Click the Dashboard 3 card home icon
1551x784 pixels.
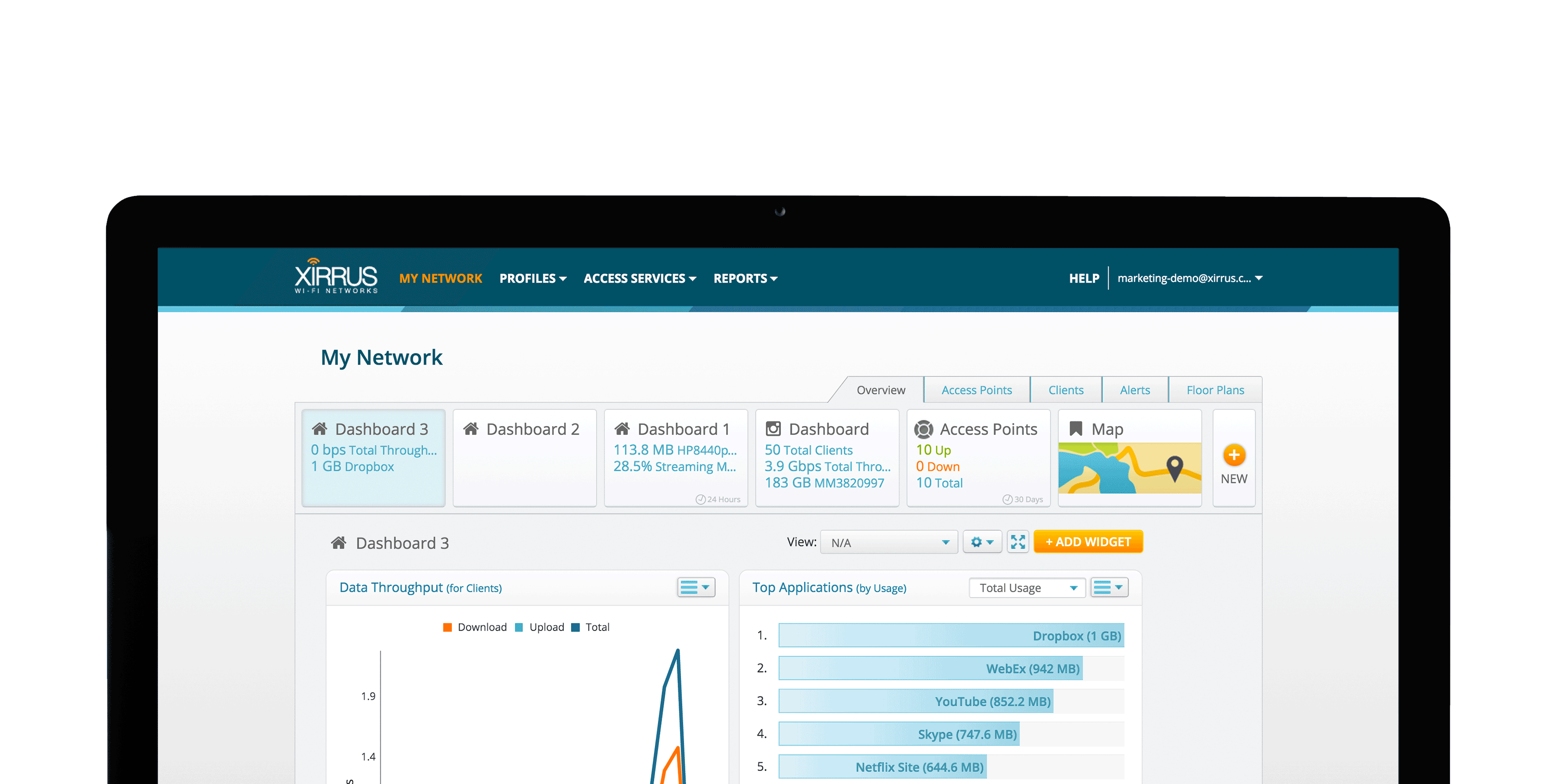(320, 429)
